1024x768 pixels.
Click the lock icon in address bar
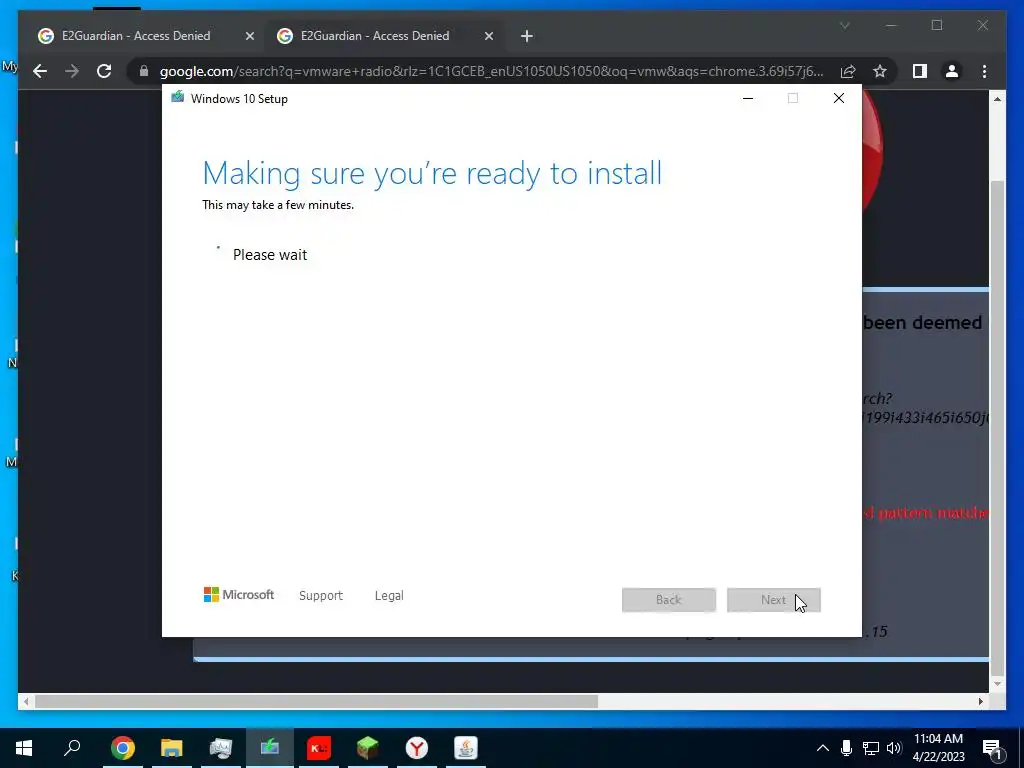click(x=144, y=71)
